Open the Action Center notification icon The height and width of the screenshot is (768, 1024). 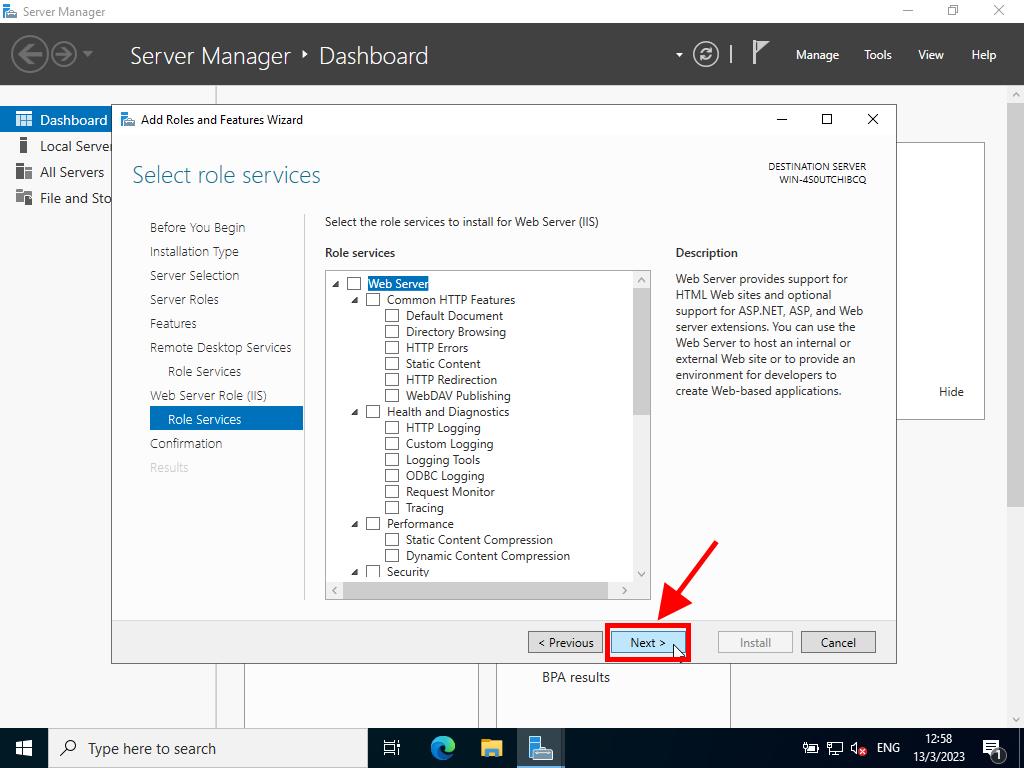993,748
